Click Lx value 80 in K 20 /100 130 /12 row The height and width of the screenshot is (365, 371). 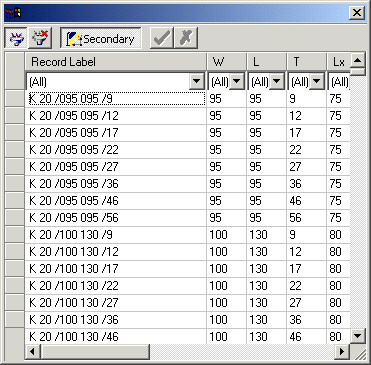pyautogui.click(x=339, y=252)
